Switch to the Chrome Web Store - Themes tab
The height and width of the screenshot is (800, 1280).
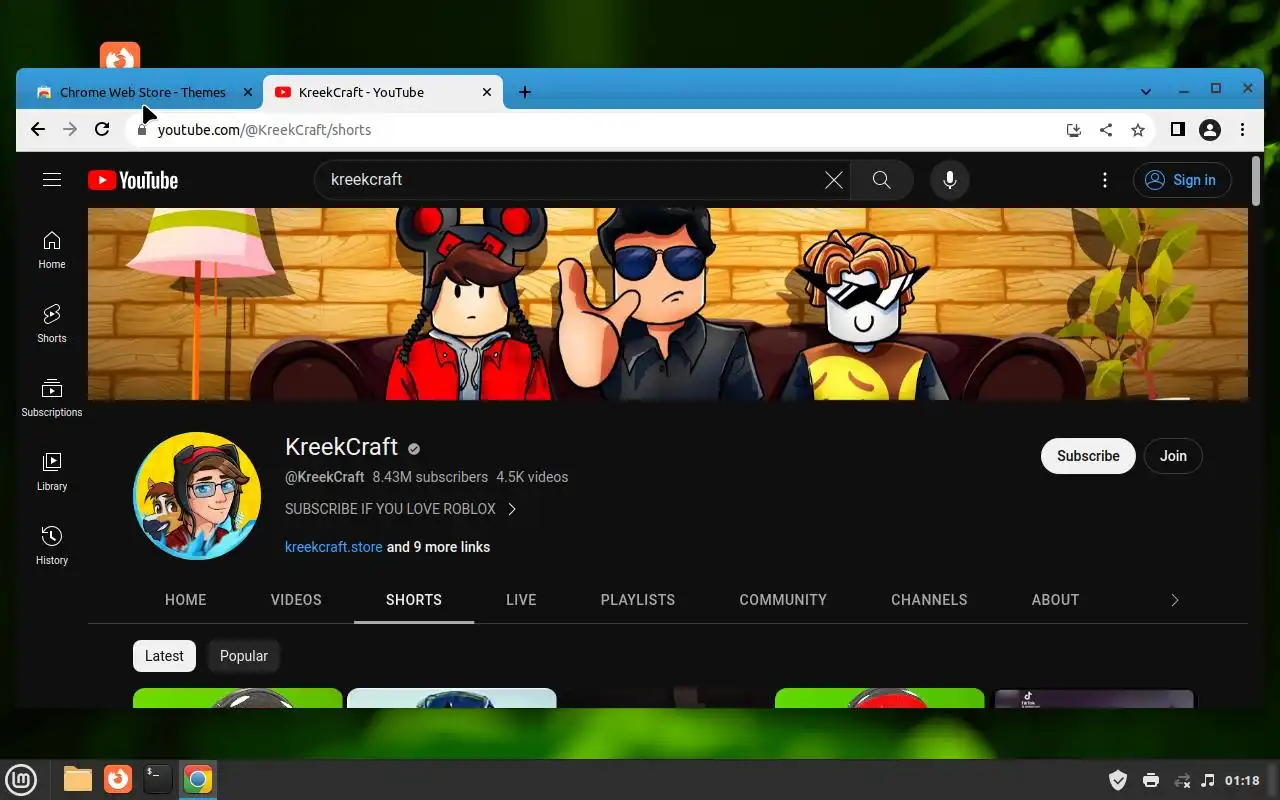pyautogui.click(x=141, y=92)
